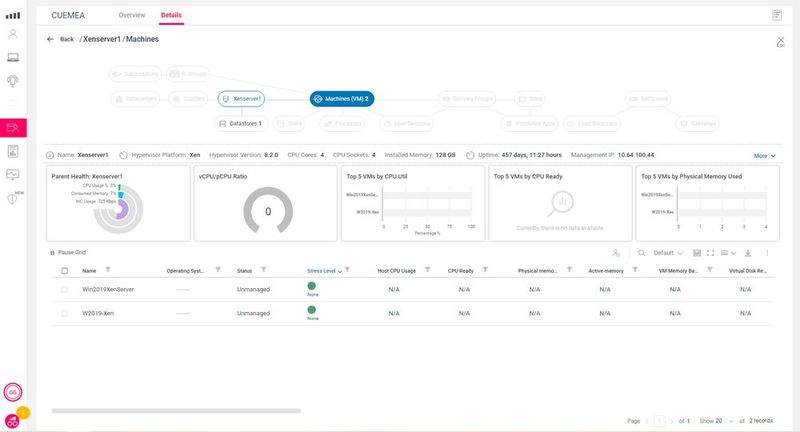
Task: Sort by the Name column header
Action: pos(89,271)
